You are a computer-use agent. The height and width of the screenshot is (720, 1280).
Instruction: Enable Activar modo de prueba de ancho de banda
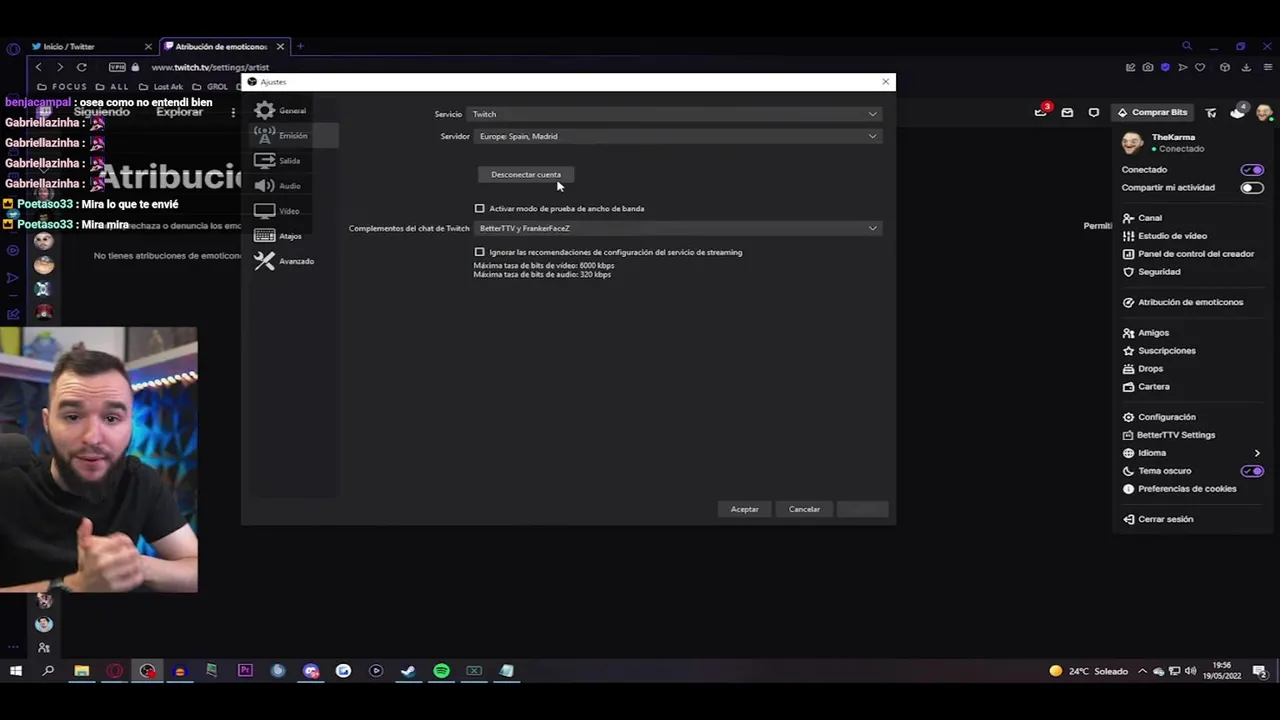(x=480, y=208)
